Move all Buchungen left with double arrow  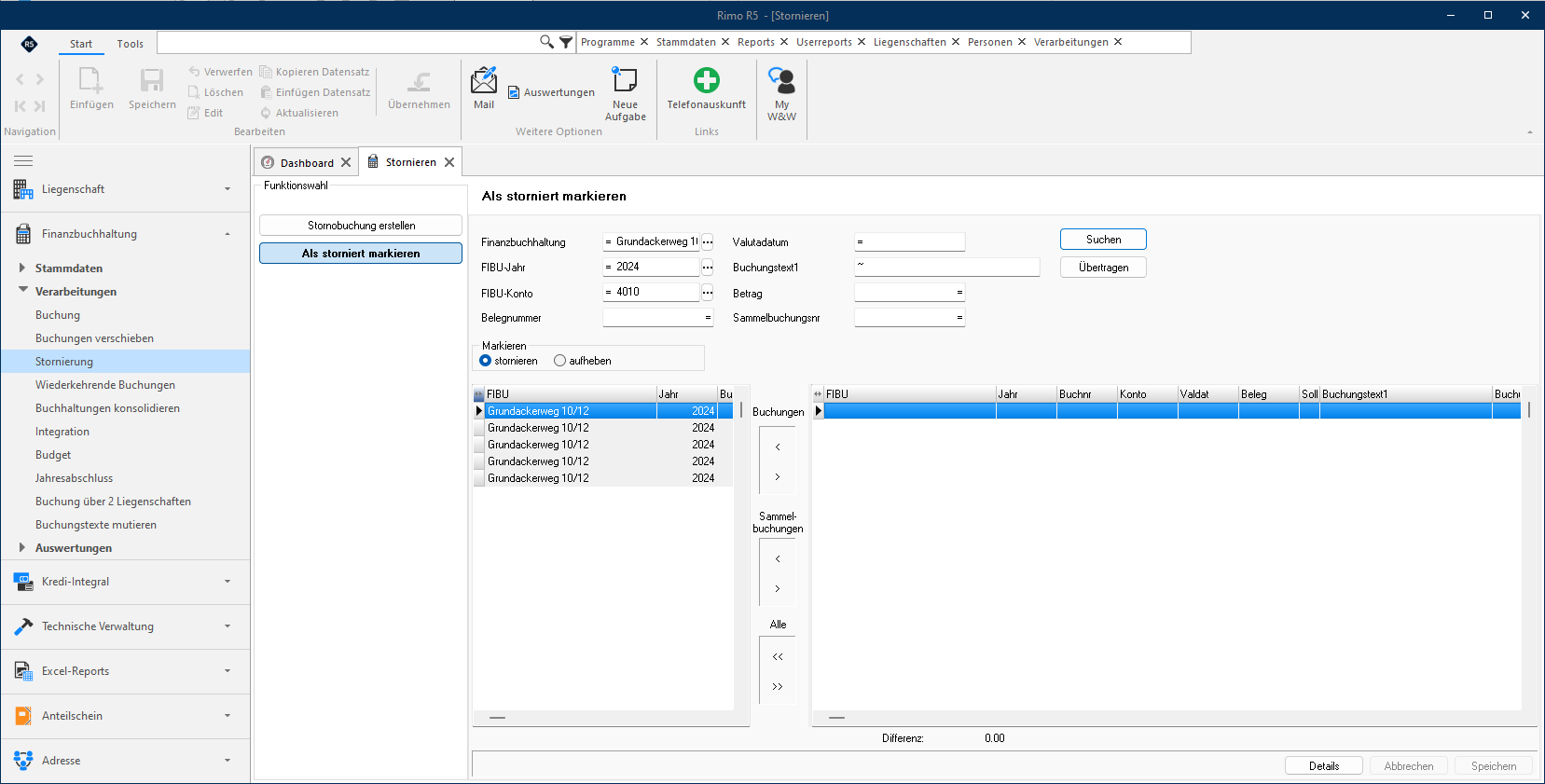778,657
